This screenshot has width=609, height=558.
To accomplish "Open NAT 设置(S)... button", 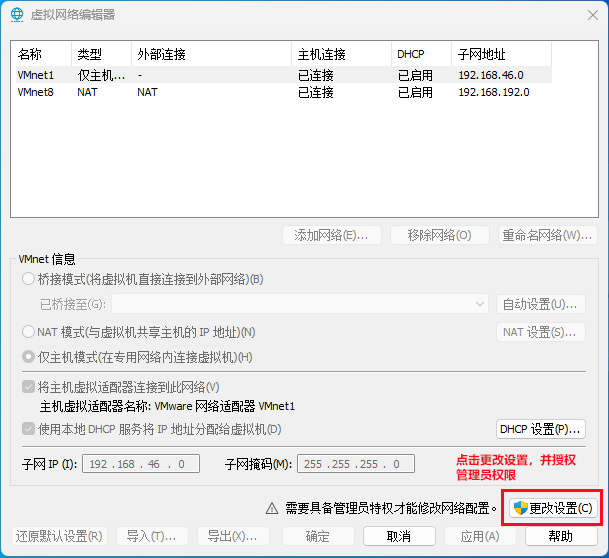I will tap(541, 332).
